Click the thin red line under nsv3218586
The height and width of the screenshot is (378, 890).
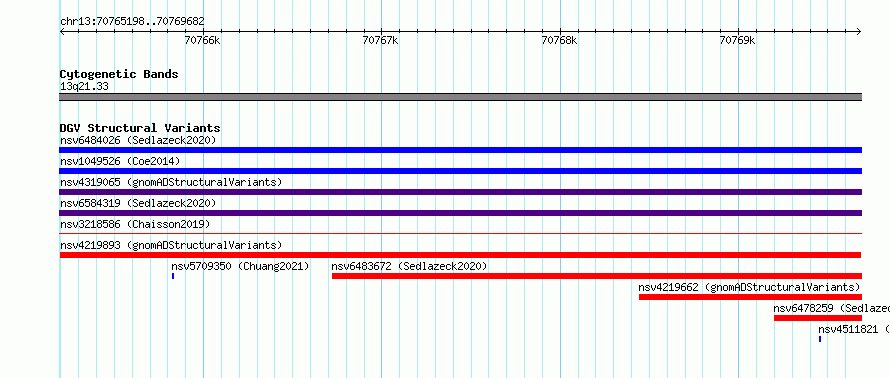[460, 233]
